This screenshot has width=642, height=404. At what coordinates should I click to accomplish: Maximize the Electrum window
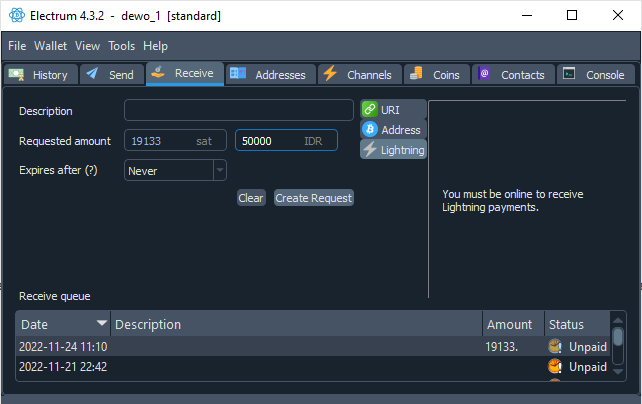pyautogui.click(x=572, y=15)
